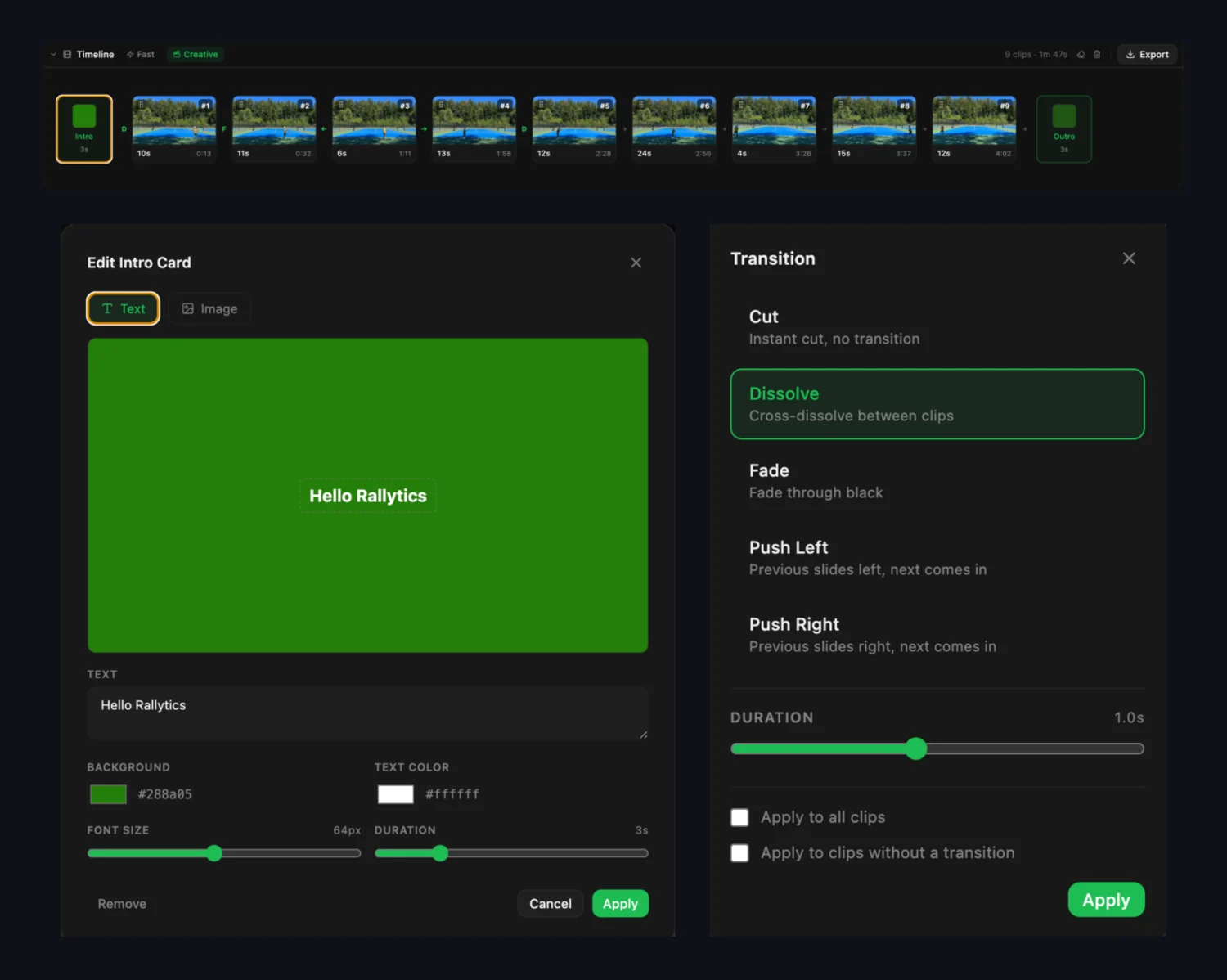Click the 1.0s duration value

tap(1129, 717)
